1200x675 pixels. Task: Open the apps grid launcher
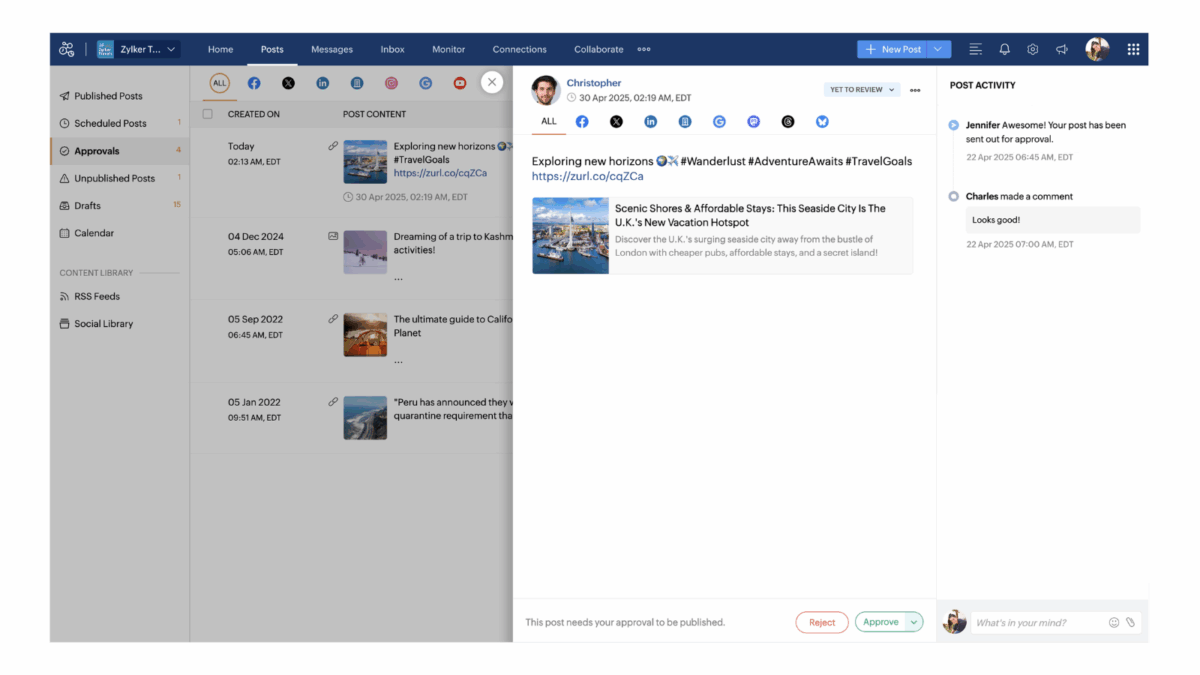[x=1133, y=49]
